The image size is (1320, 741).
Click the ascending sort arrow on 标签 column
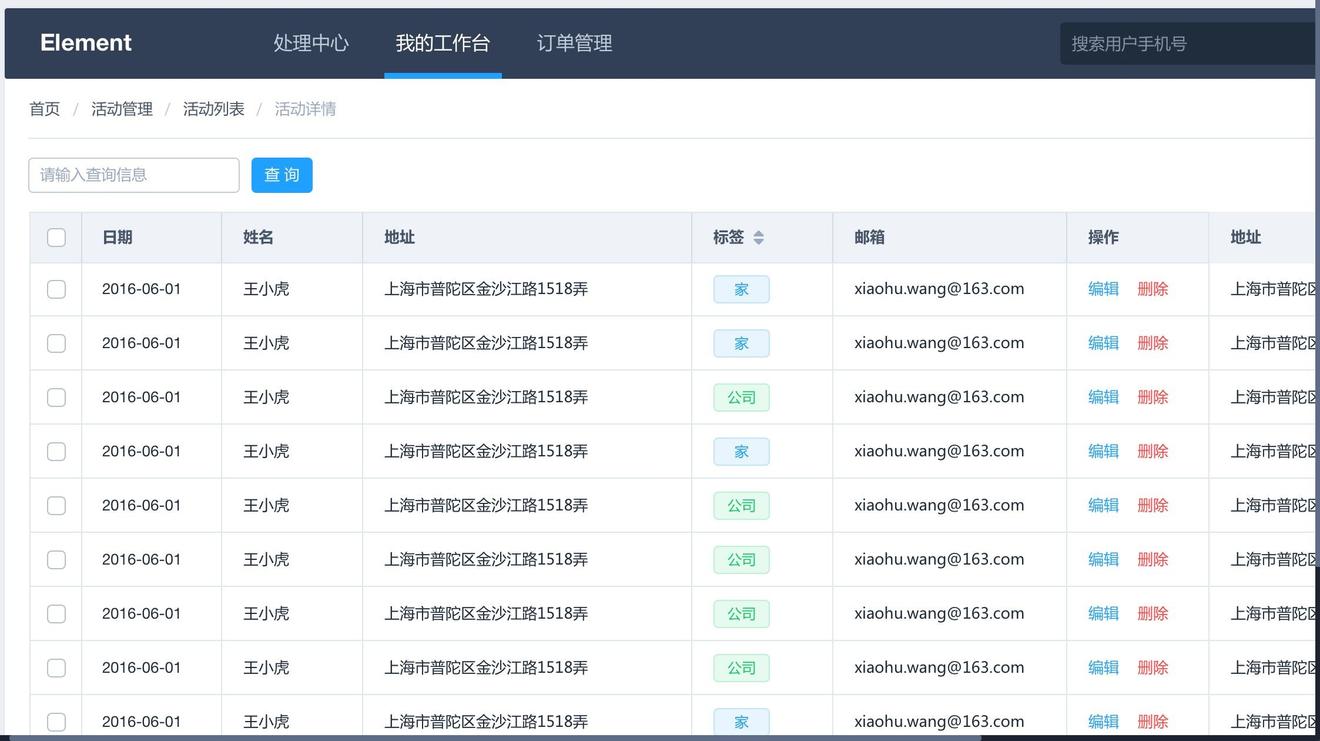[x=758, y=234]
